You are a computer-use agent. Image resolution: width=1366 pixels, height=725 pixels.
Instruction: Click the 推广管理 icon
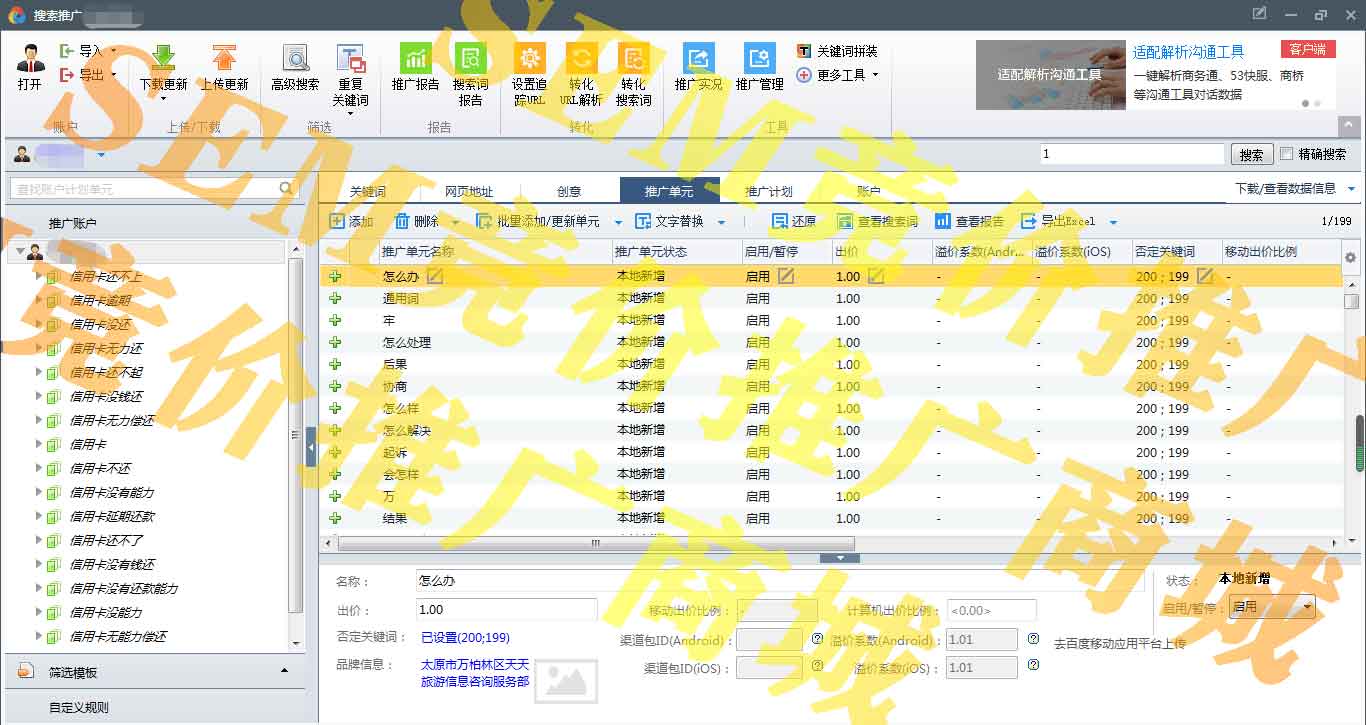[x=759, y=58]
